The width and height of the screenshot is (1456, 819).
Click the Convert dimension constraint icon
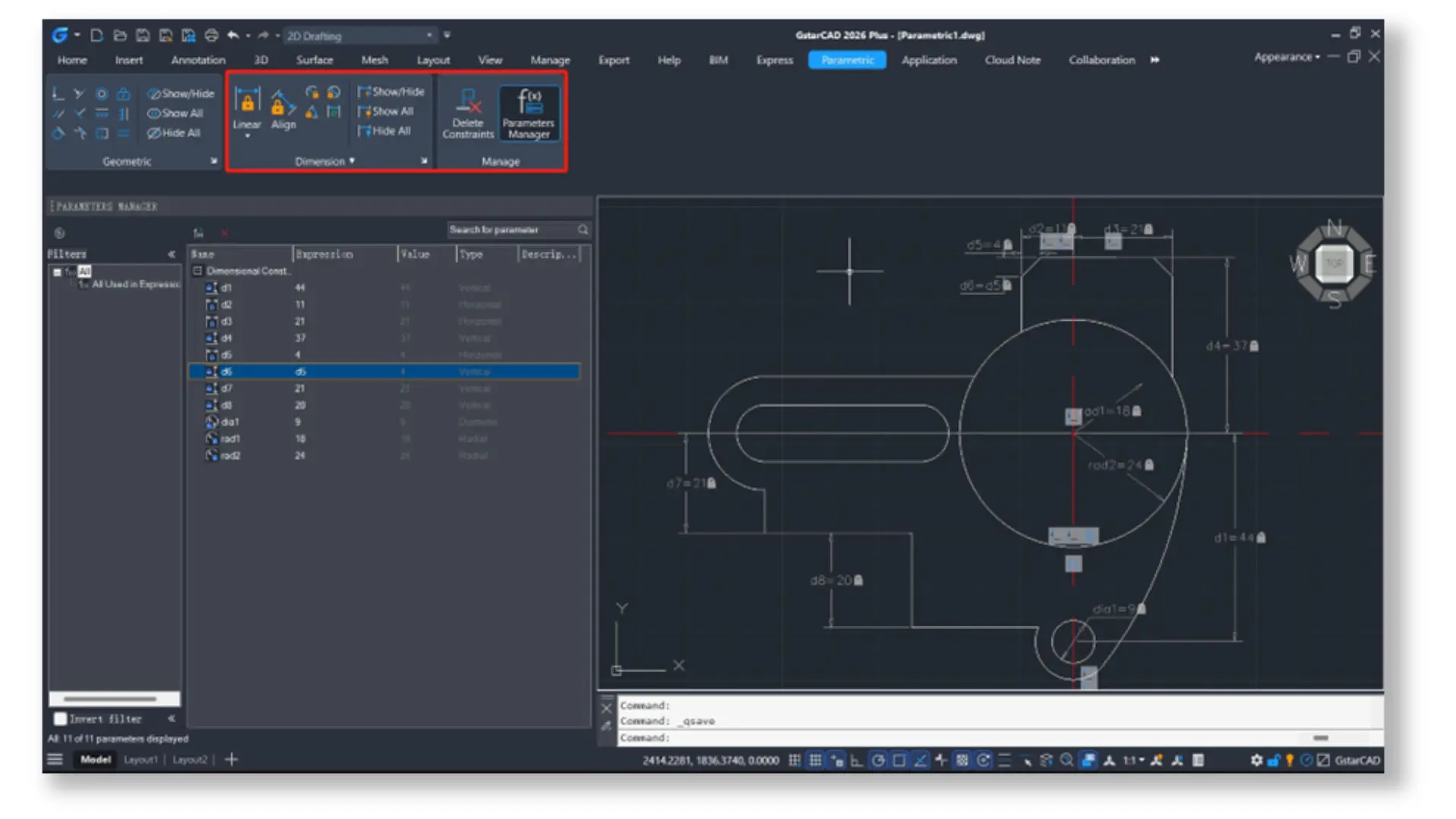[334, 112]
